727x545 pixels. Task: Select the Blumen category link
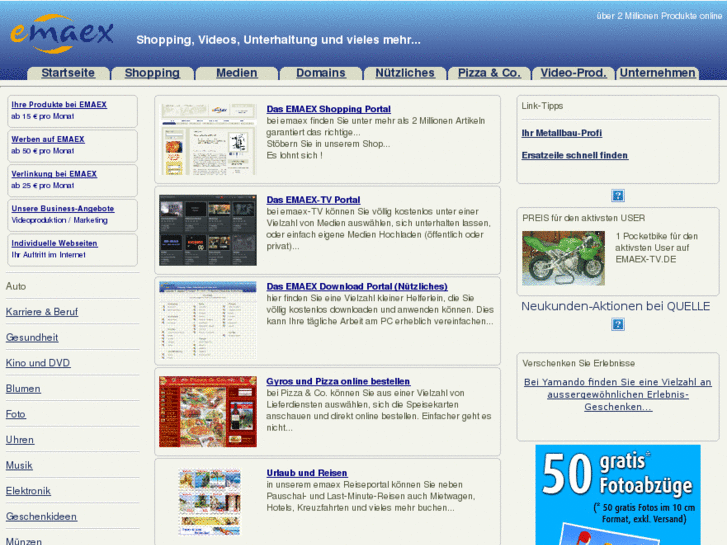pyautogui.click(x=23, y=389)
